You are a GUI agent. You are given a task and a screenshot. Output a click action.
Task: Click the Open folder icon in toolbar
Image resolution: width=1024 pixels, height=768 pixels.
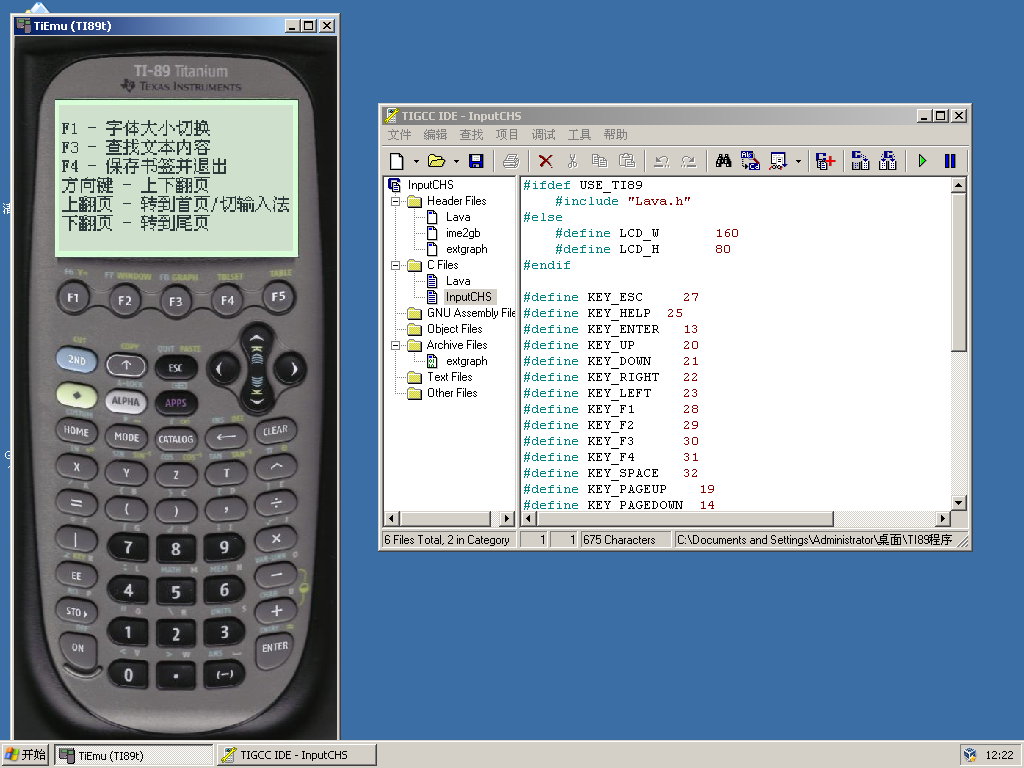point(436,161)
